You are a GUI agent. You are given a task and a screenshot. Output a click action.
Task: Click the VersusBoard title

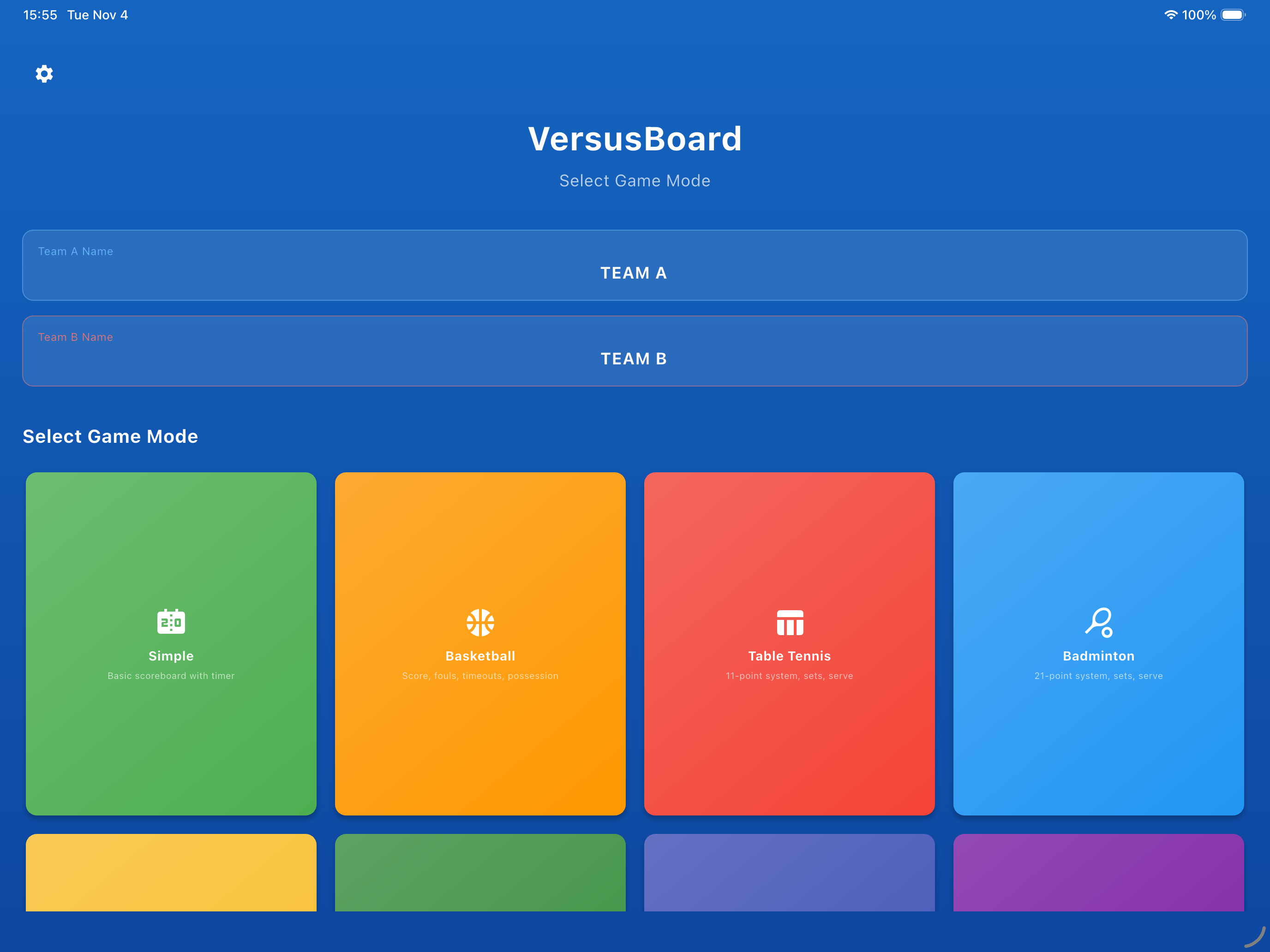(635, 138)
